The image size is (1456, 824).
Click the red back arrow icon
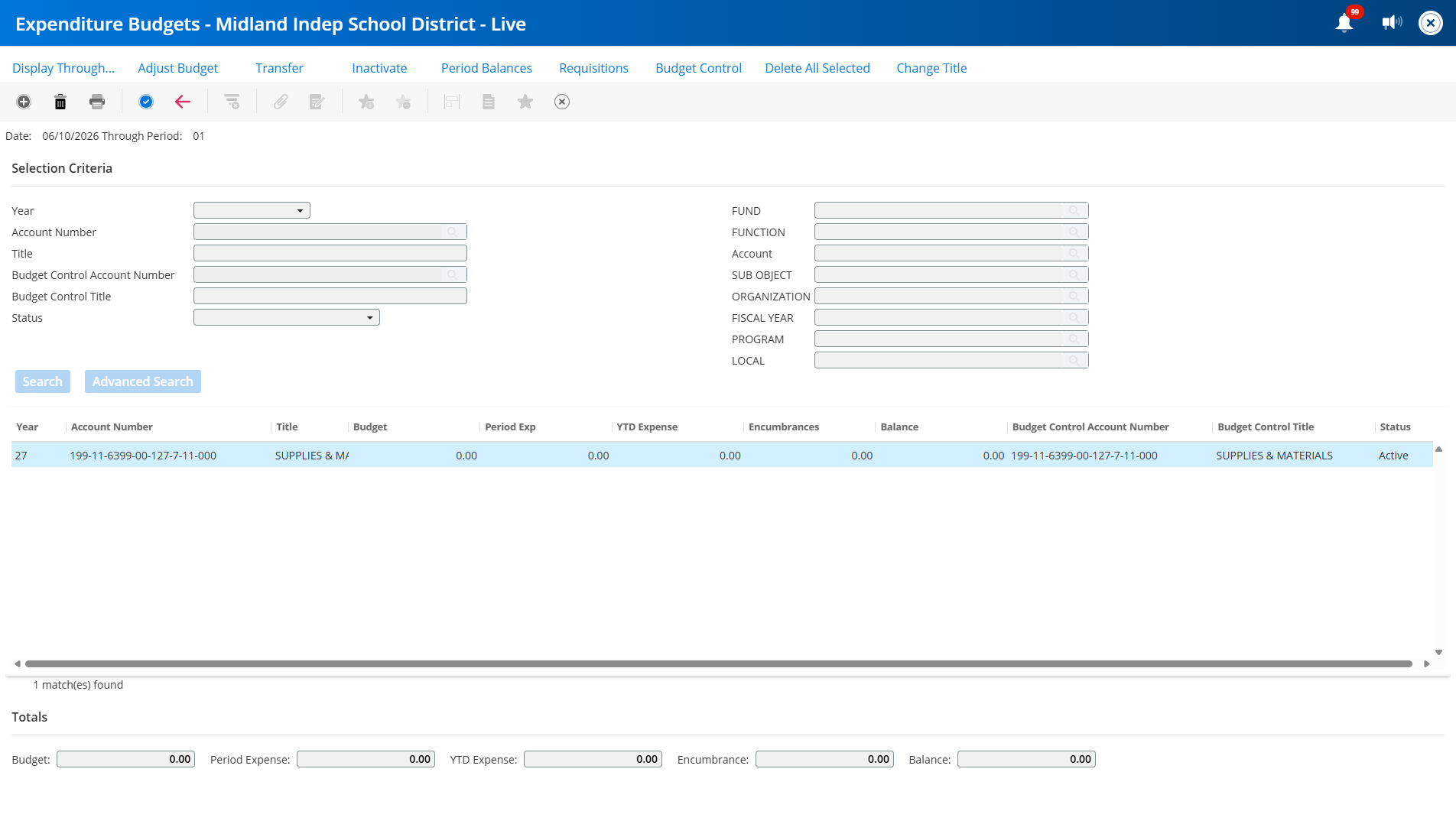183,102
